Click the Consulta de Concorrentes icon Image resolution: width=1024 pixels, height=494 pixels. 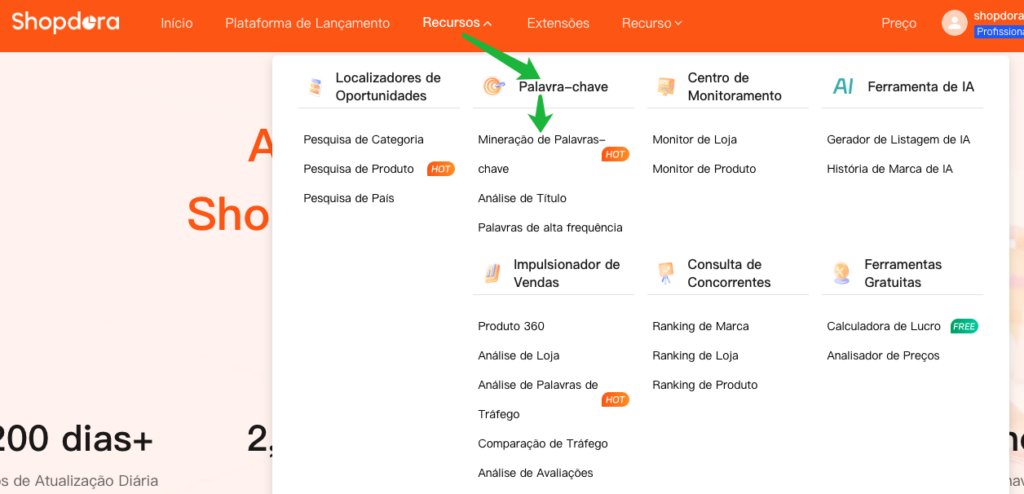click(x=665, y=273)
